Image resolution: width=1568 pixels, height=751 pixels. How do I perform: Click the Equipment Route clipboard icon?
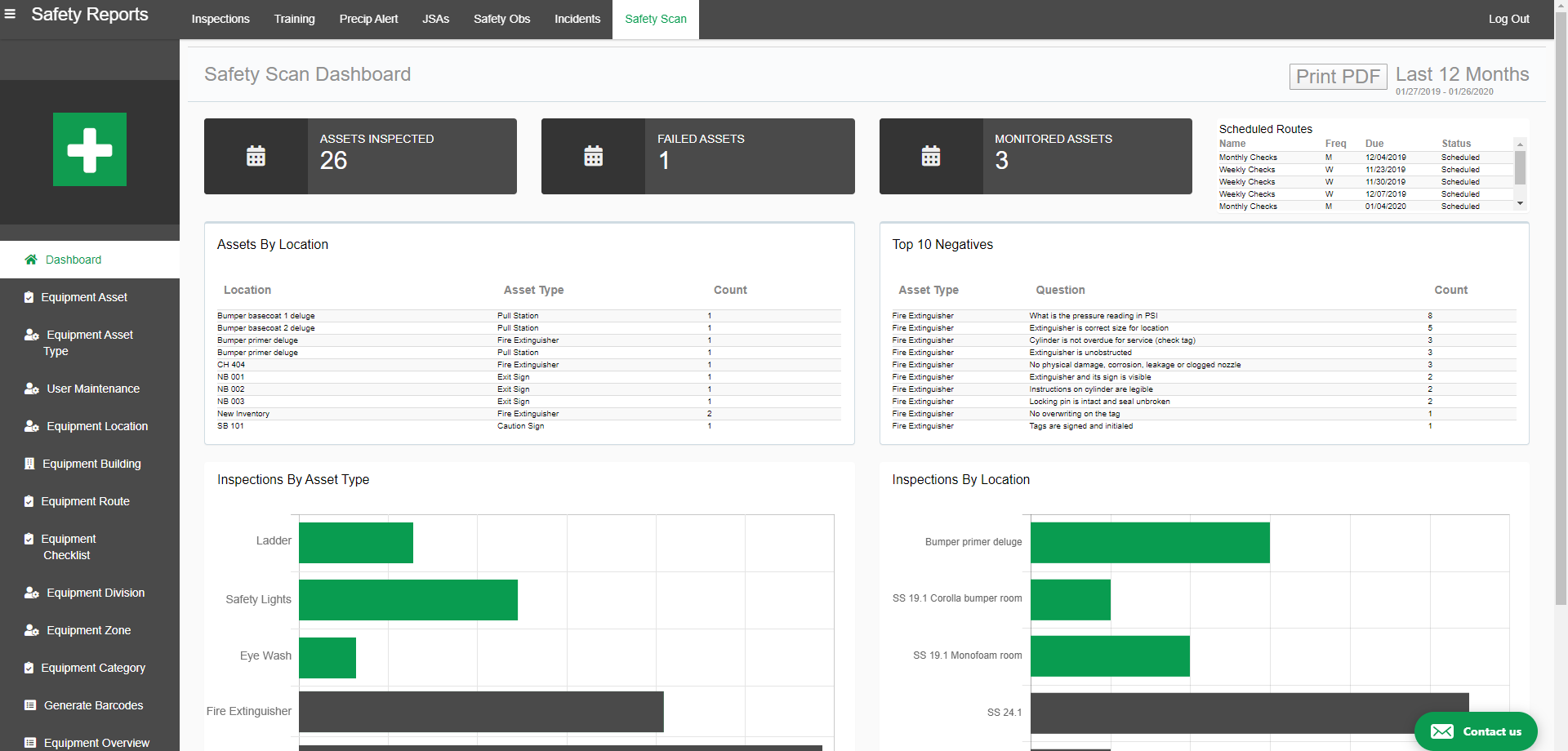coord(29,501)
